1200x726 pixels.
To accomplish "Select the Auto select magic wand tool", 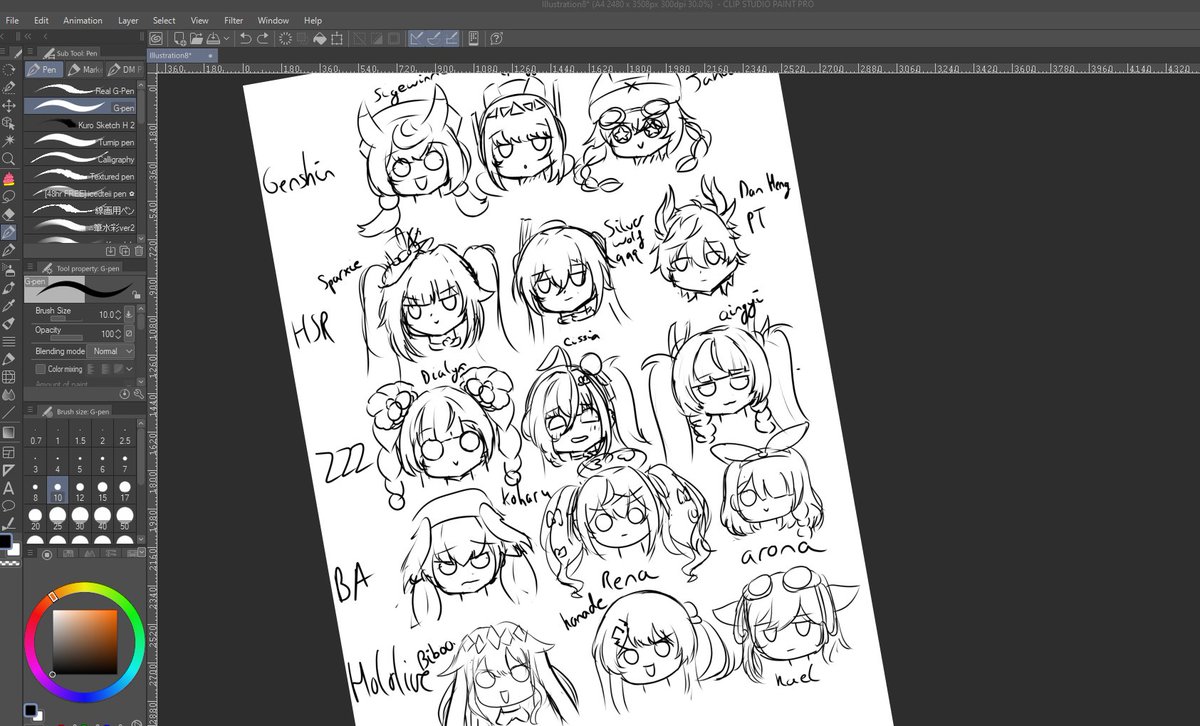I will click(x=8, y=140).
